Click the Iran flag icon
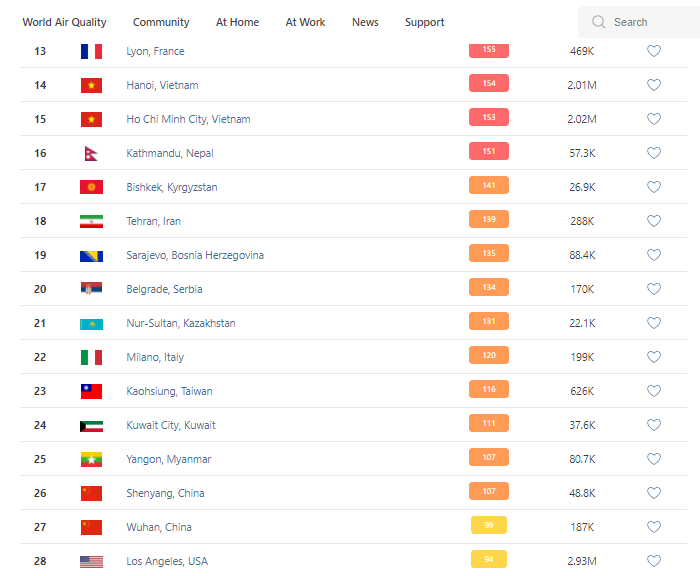 pyautogui.click(x=91, y=221)
